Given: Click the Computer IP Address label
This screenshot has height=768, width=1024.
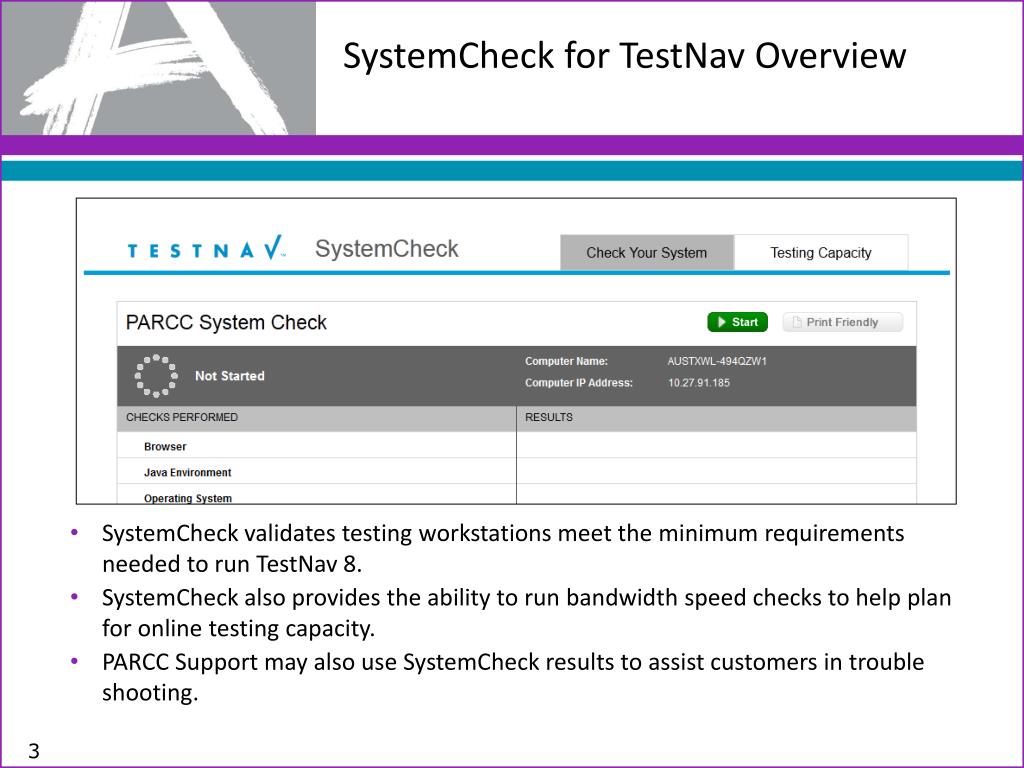Looking at the screenshot, I should pyautogui.click(x=579, y=383).
